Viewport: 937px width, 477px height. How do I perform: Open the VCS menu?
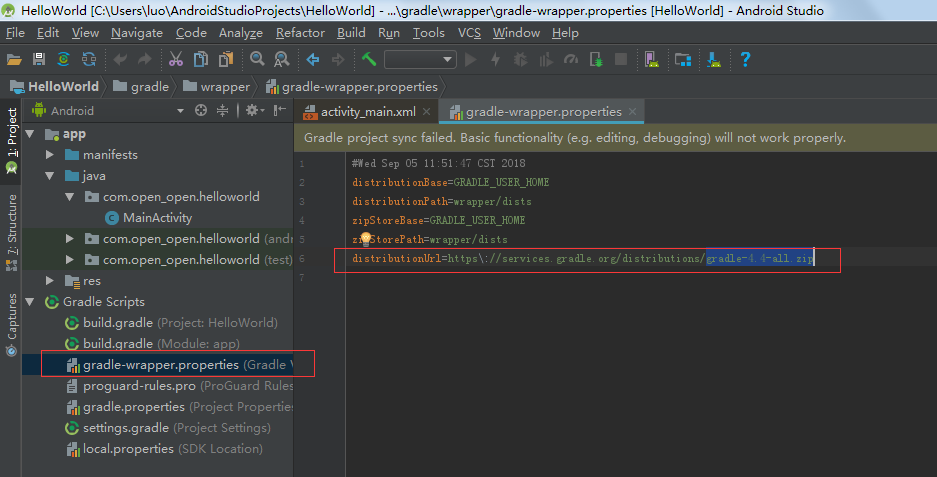click(x=469, y=33)
